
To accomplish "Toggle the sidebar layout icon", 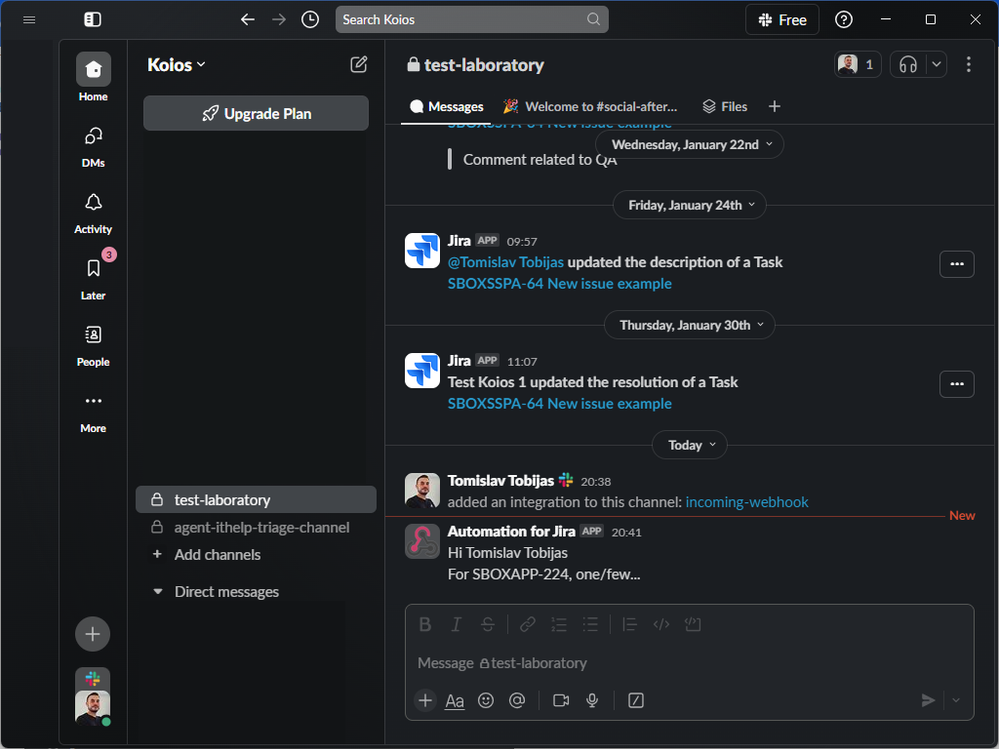I will point(92,20).
